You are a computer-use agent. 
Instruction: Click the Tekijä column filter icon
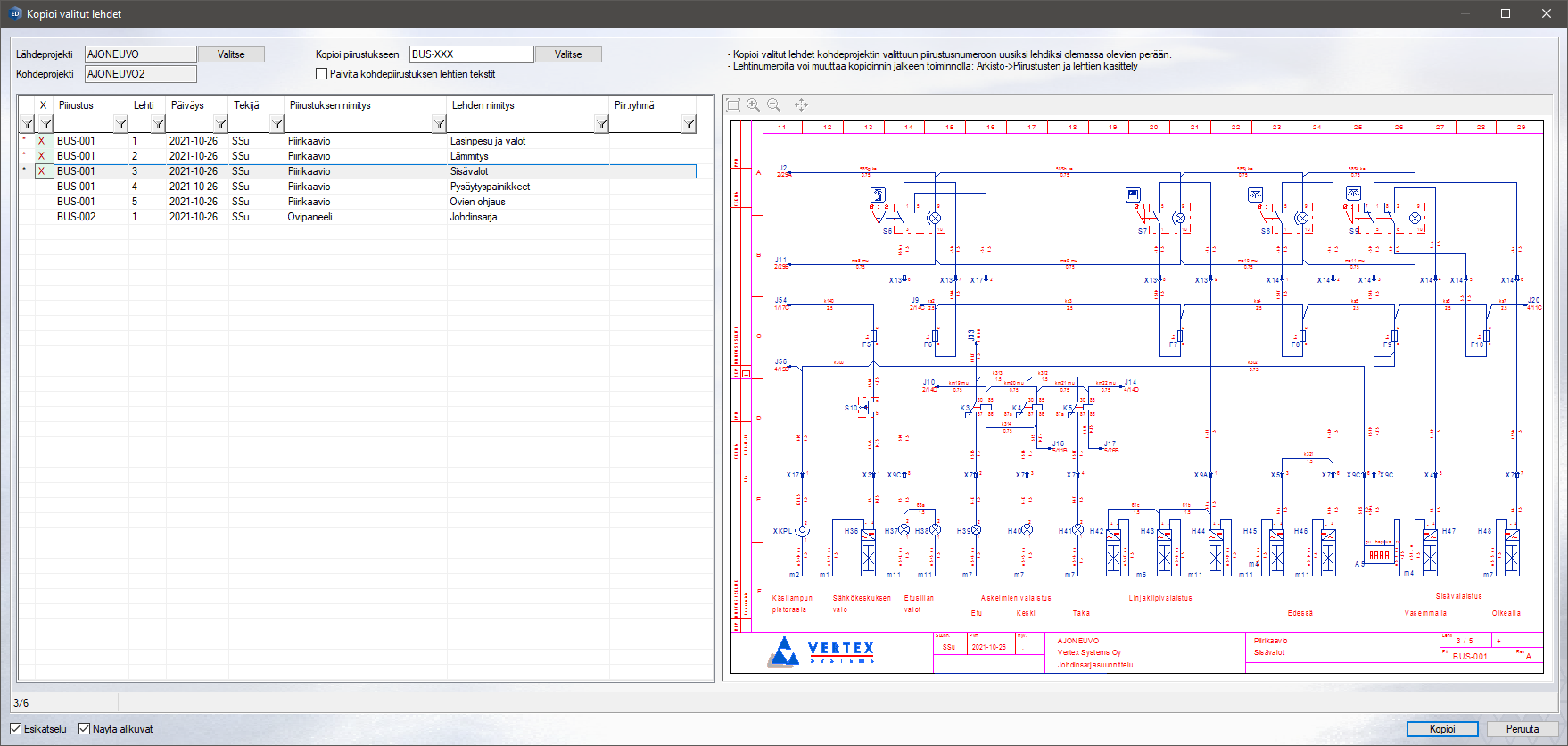click(276, 124)
